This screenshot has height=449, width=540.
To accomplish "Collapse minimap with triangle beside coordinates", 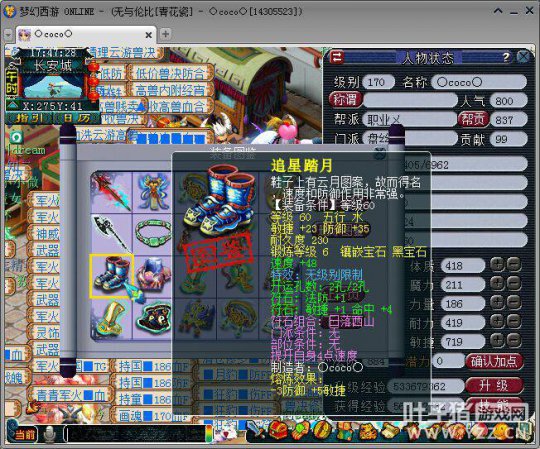I will 13,105.
